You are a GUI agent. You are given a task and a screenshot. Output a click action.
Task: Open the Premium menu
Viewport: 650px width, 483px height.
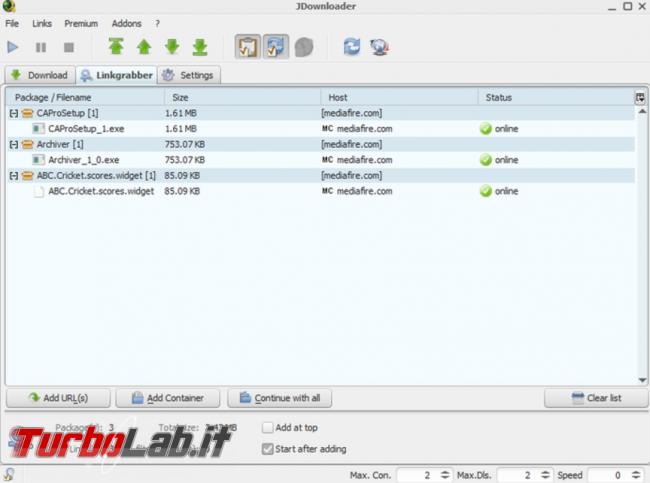click(81, 24)
